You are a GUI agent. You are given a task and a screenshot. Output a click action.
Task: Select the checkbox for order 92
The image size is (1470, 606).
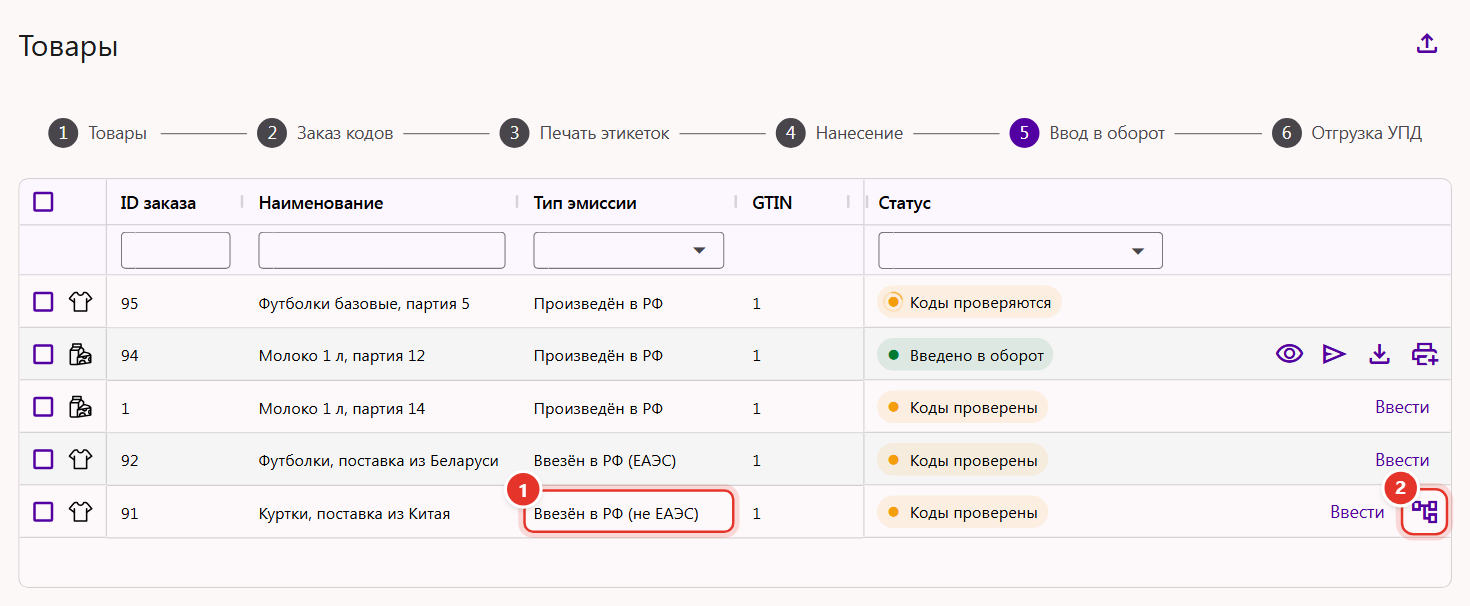43,460
